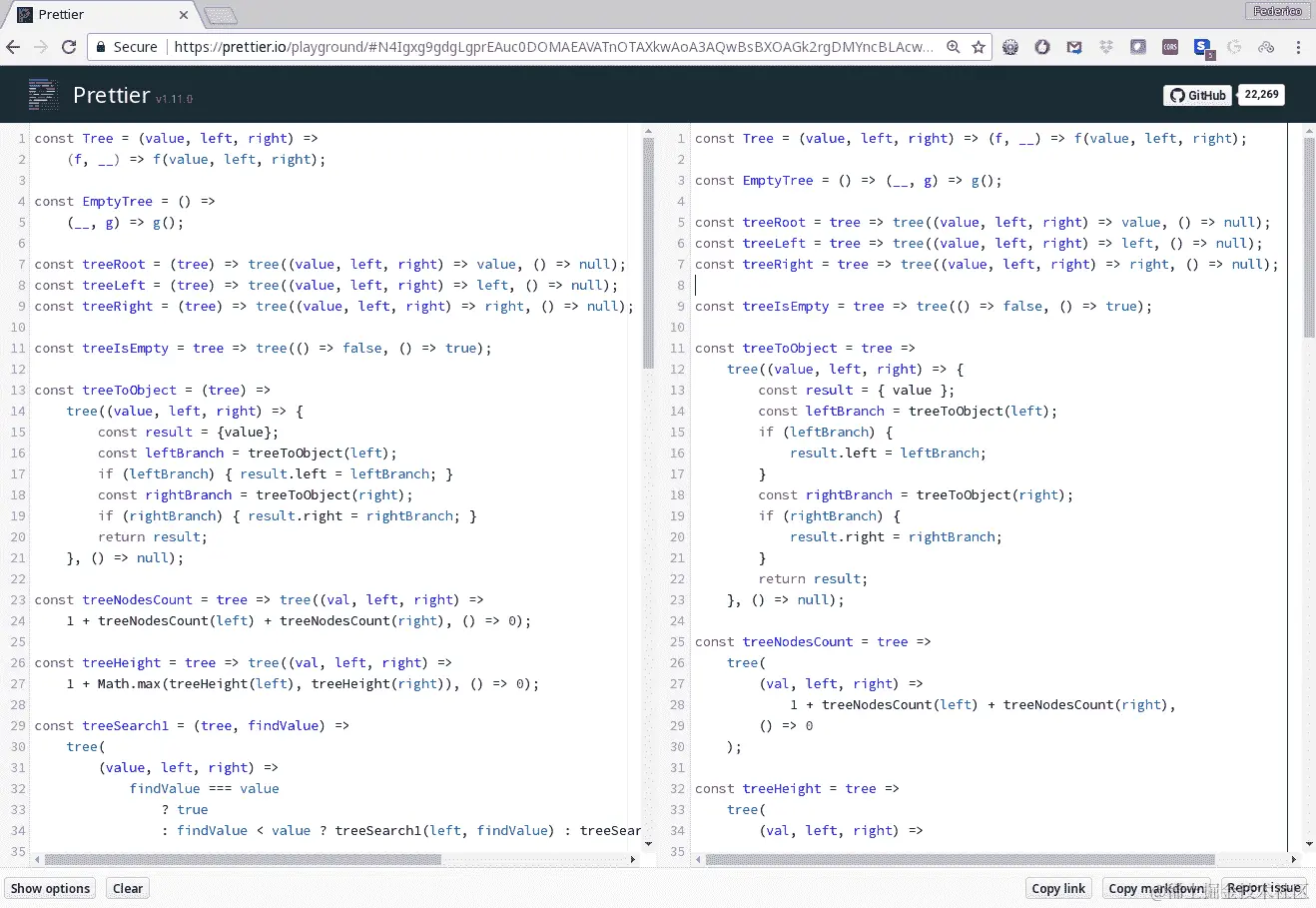The width and height of the screenshot is (1316, 908).
Task: Click 'treeNodesCount' declaration in output line 25
Action: pyautogui.click(x=798, y=641)
